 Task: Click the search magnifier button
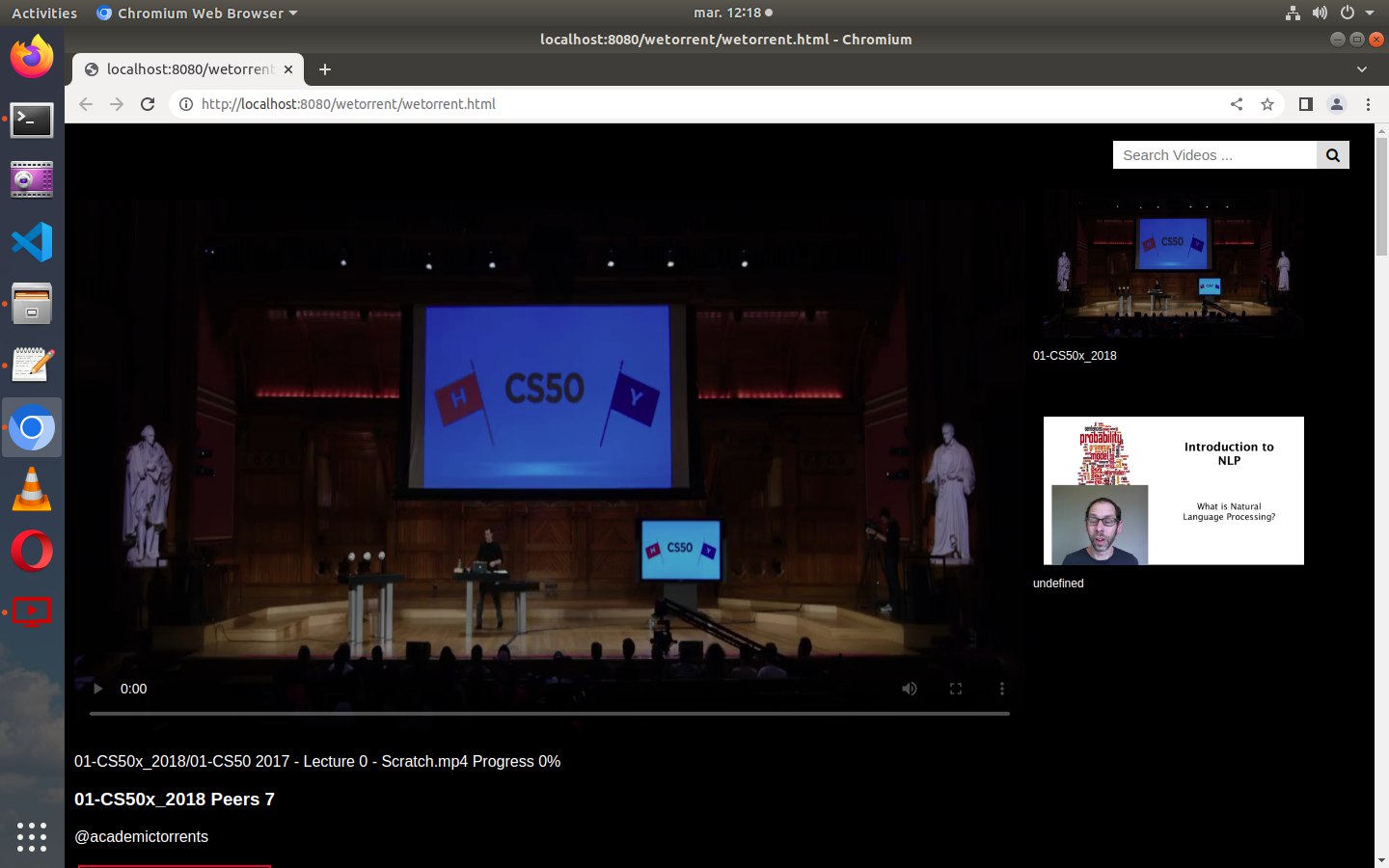(x=1333, y=155)
